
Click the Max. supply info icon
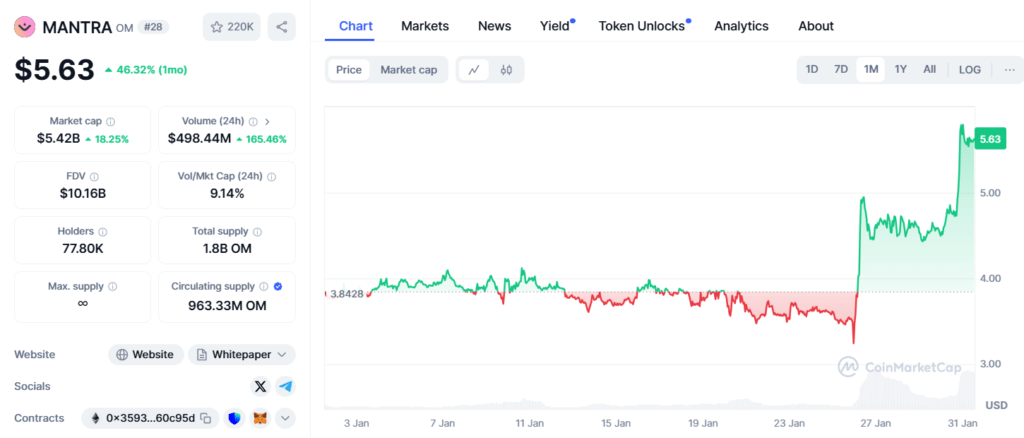point(112,286)
